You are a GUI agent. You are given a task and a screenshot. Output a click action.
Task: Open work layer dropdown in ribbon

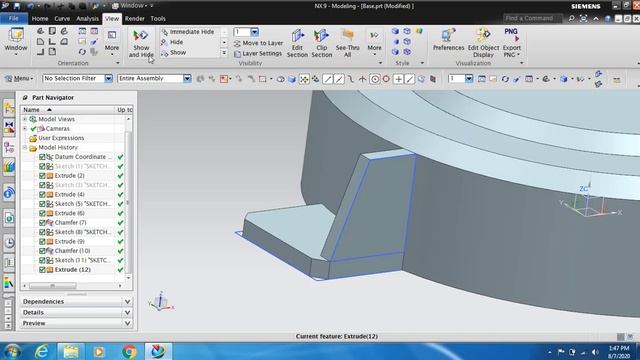(255, 32)
